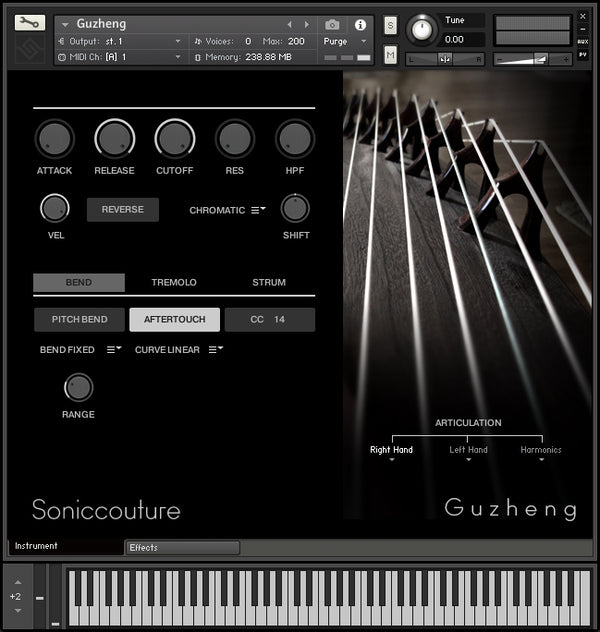The height and width of the screenshot is (632, 600).
Task: Select the PITCH BEND button
Action: (x=79, y=319)
